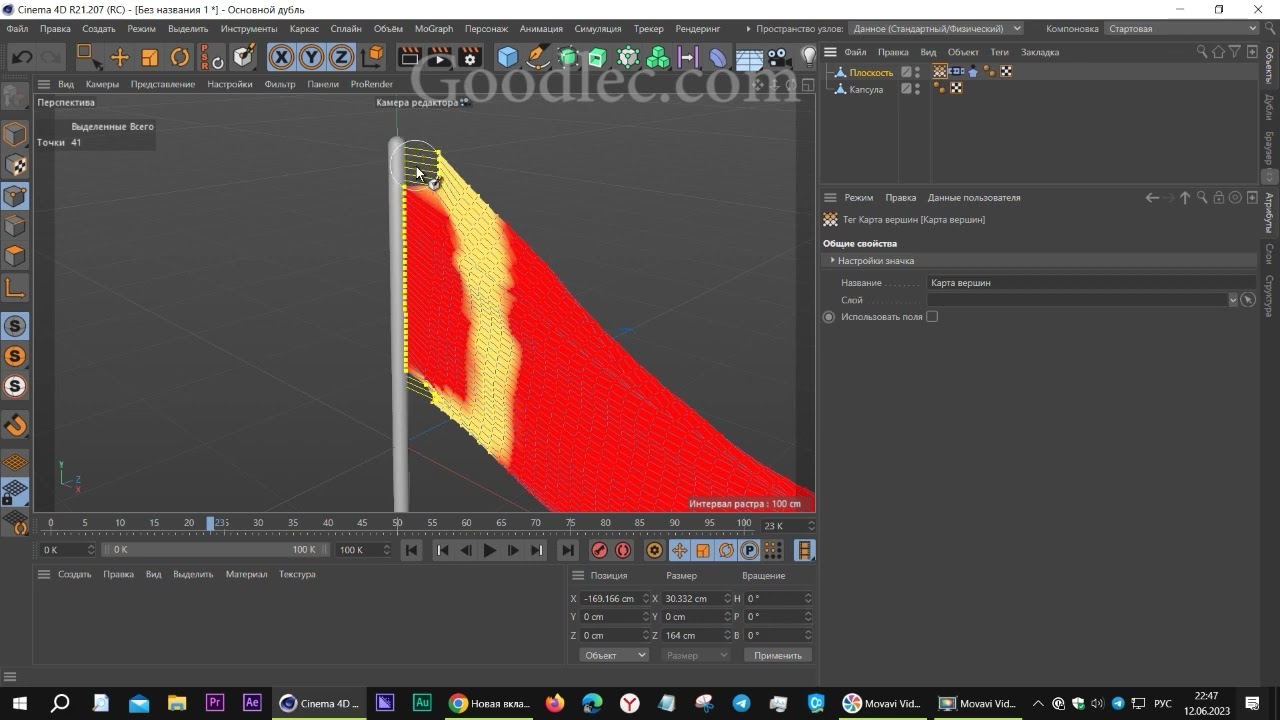1280x720 pixels.
Task: Toggle Y axis lock
Action: [312, 57]
